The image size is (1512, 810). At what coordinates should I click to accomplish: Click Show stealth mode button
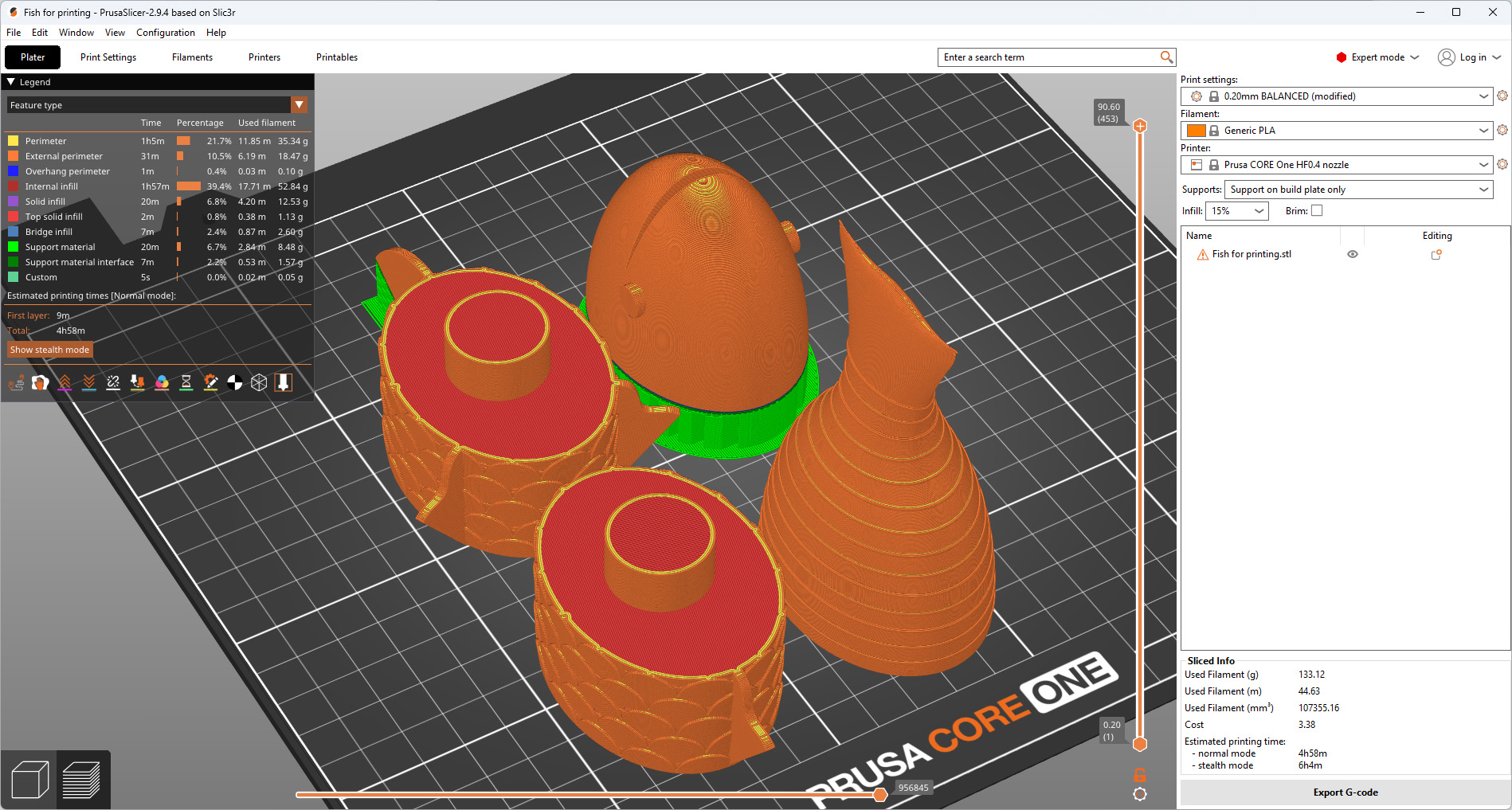pyautogui.click(x=50, y=350)
